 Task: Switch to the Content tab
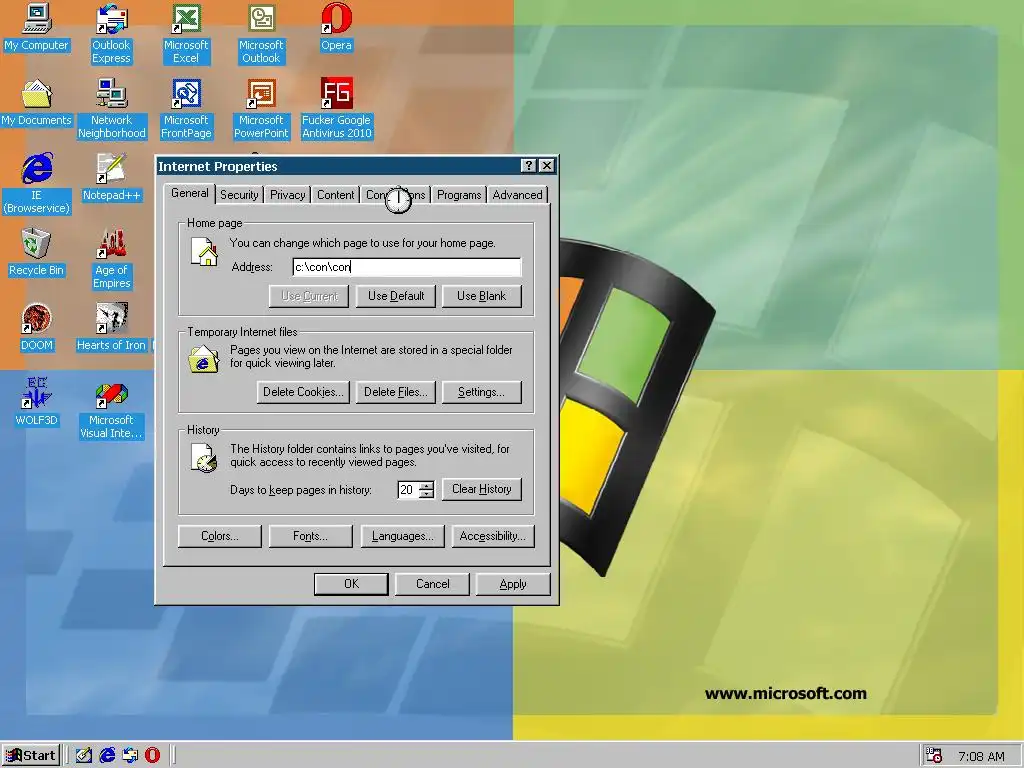tap(336, 195)
